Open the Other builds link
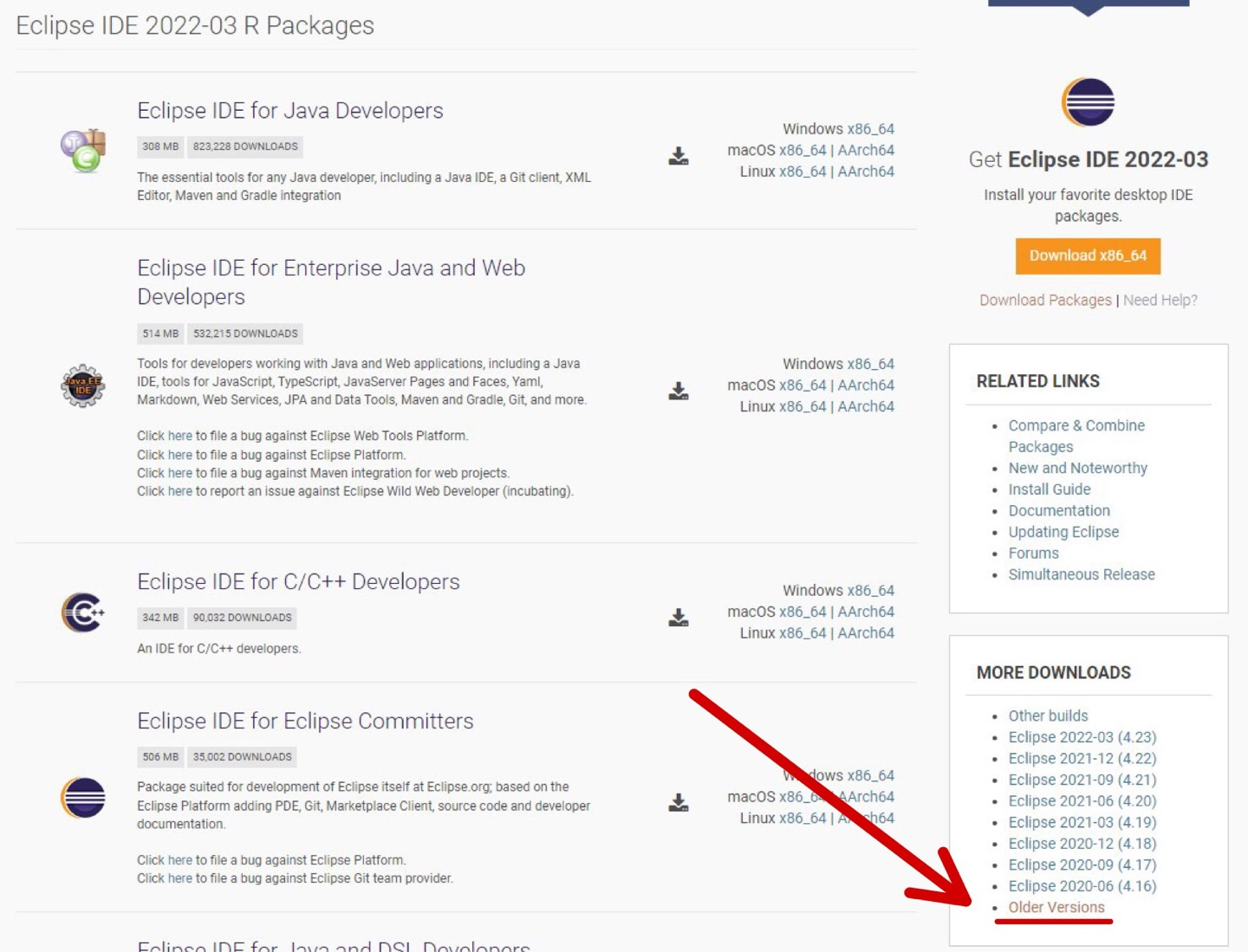This screenshot has height=952, width=1248. coord(1048,716)
